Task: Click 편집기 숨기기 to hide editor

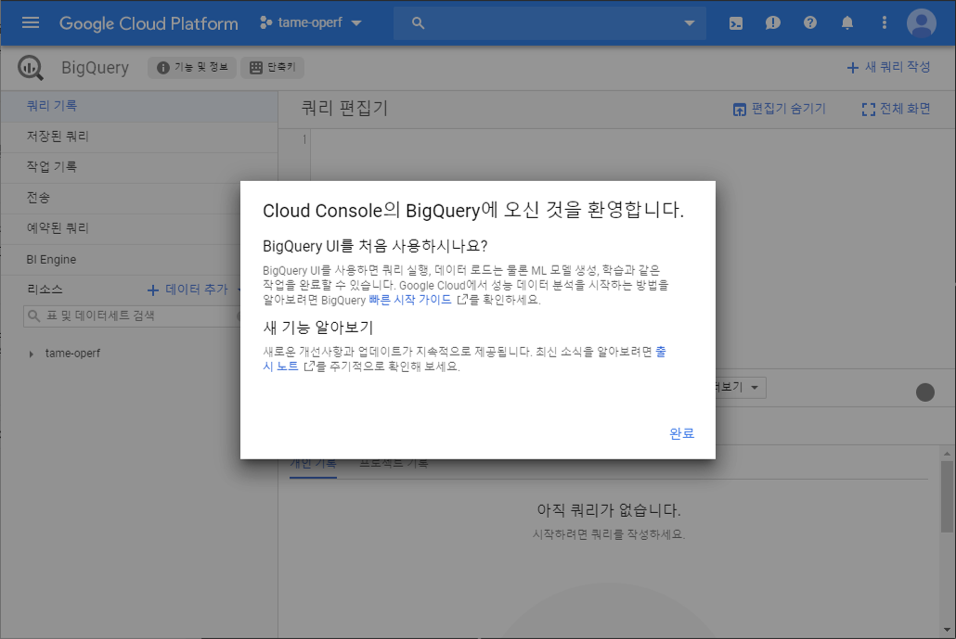Action: (779, 109)
